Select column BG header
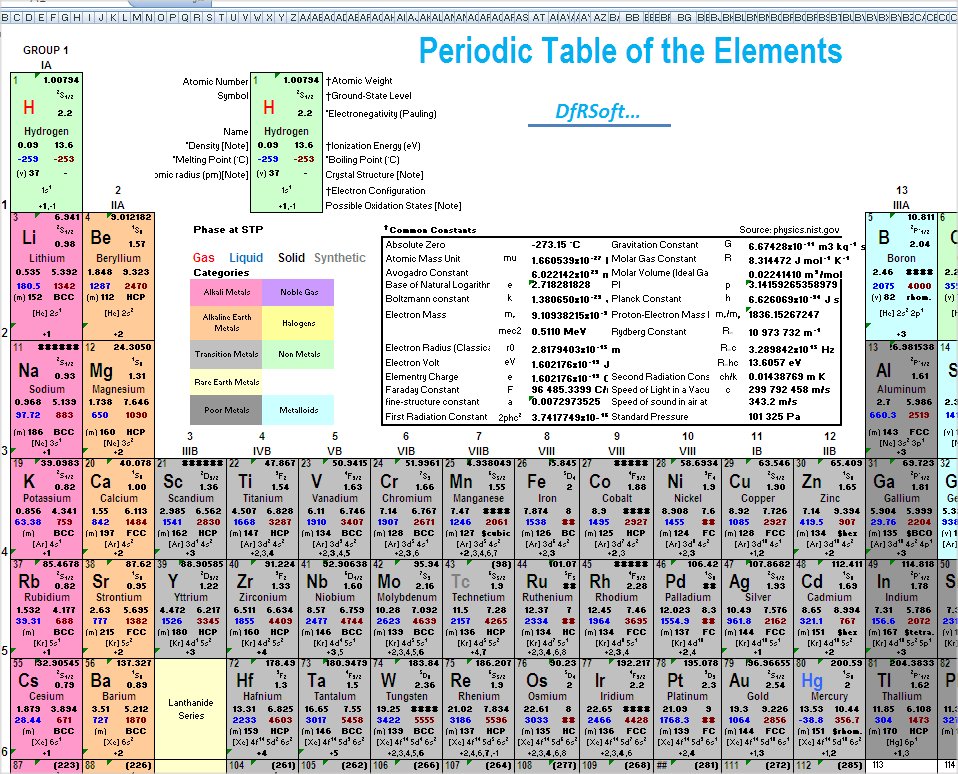 point(684,18)
